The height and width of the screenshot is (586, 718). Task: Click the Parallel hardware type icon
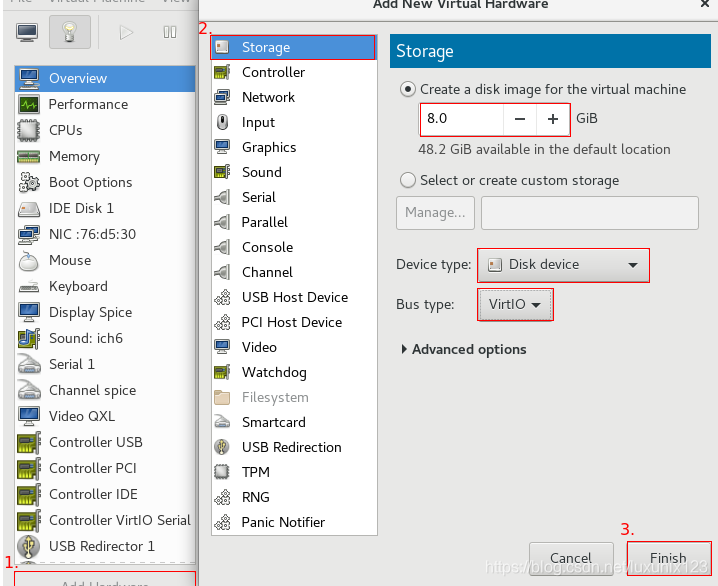tap(222, 222)
